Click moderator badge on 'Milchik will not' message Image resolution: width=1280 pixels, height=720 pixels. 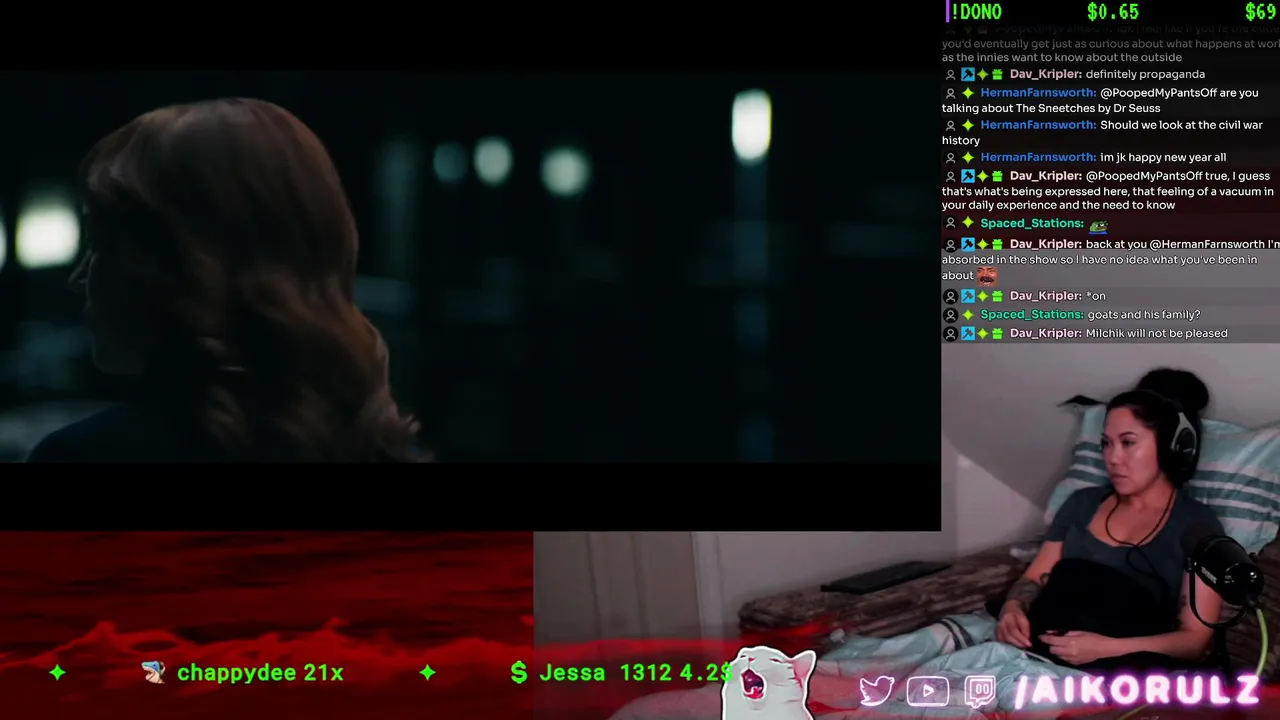click(968, 334)
